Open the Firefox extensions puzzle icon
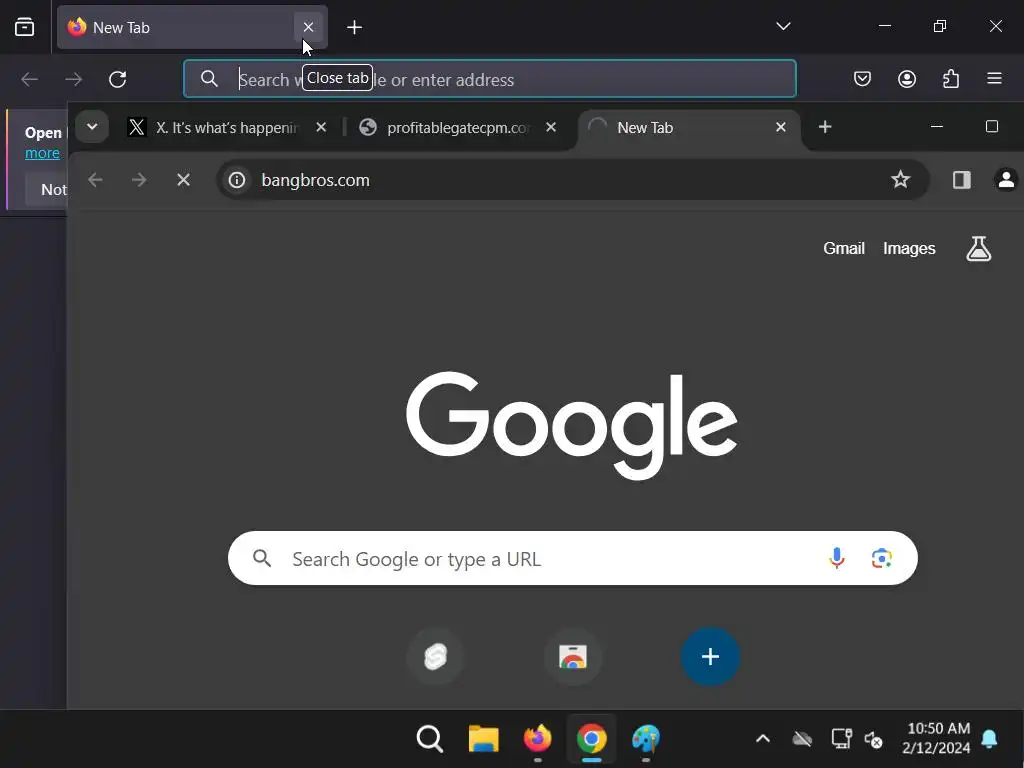 click(951, 79)
